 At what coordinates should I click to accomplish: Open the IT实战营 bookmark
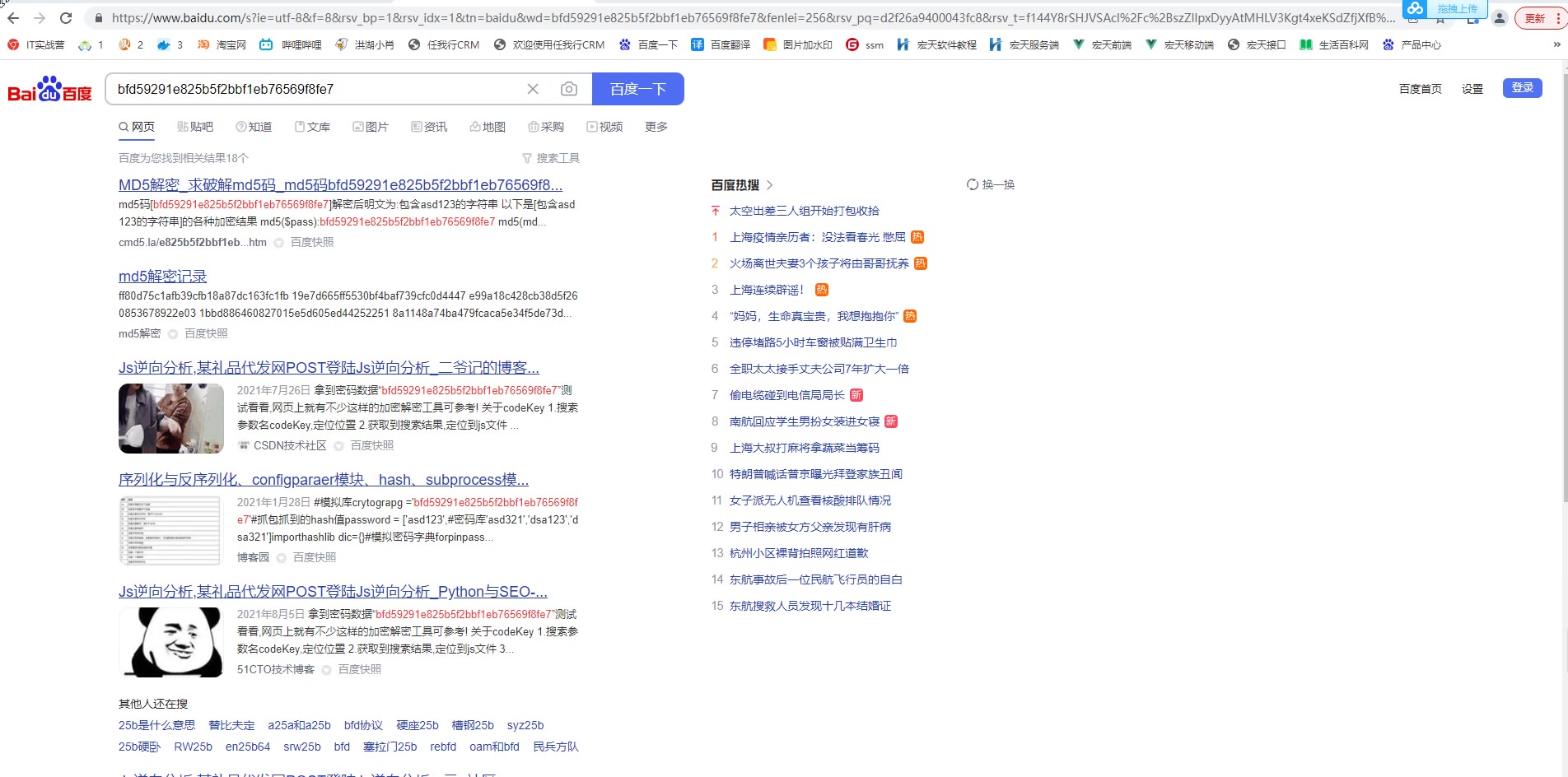tap(36, 44)
